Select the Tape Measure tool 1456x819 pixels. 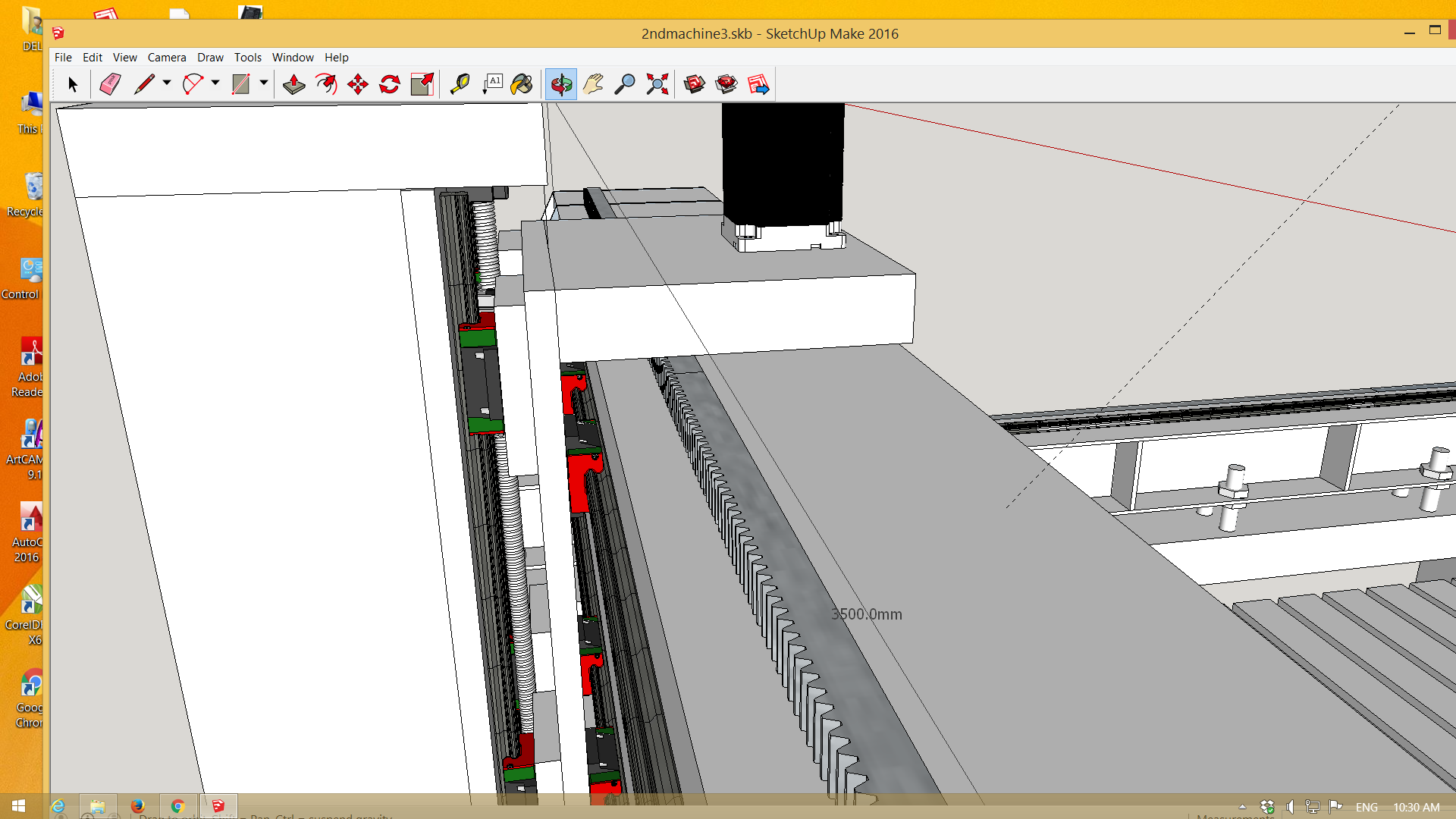click(460, 84)
